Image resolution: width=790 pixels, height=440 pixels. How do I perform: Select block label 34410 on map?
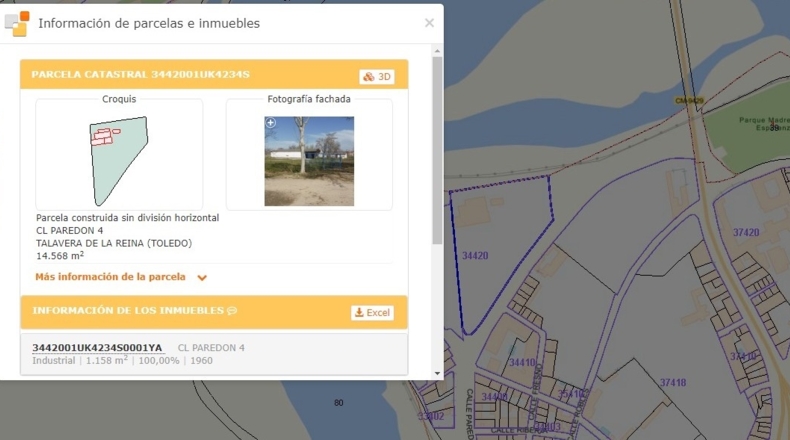pos(522,362)
